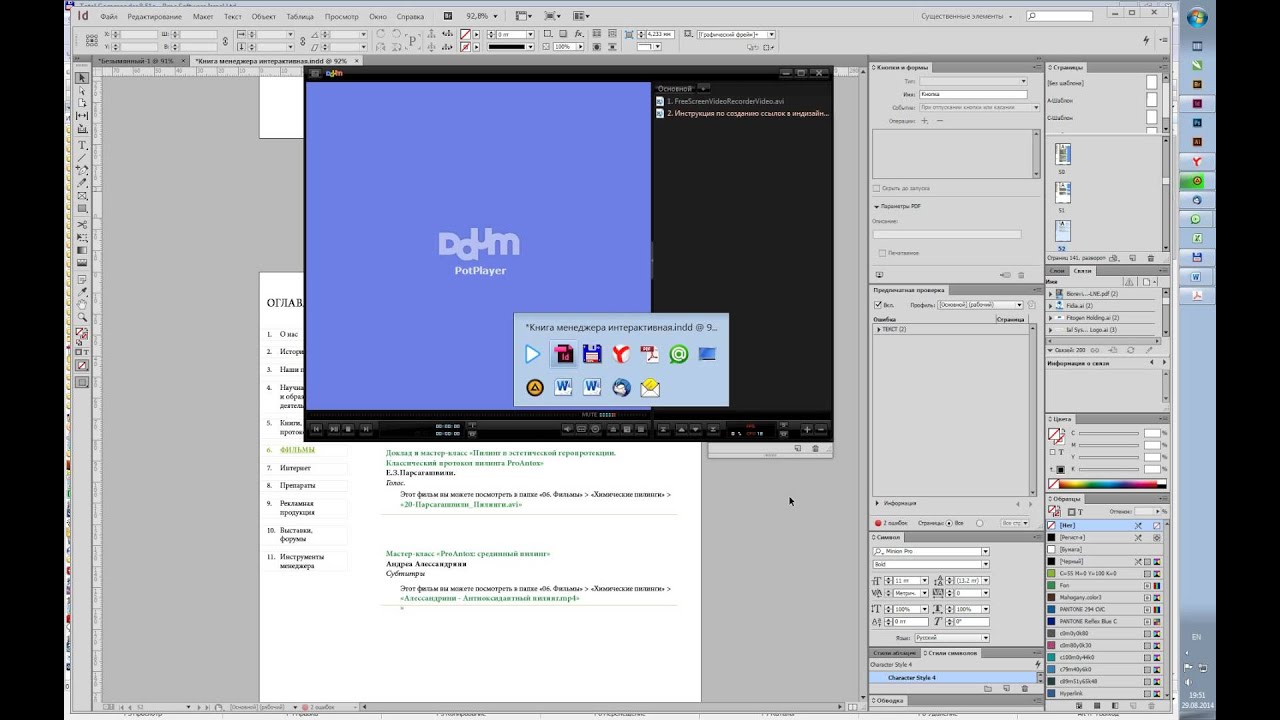Viewport: 1280px width, 720px height.
Task: Select the 'Mahogany.color3' swatch
Action: coord(1102,597)
